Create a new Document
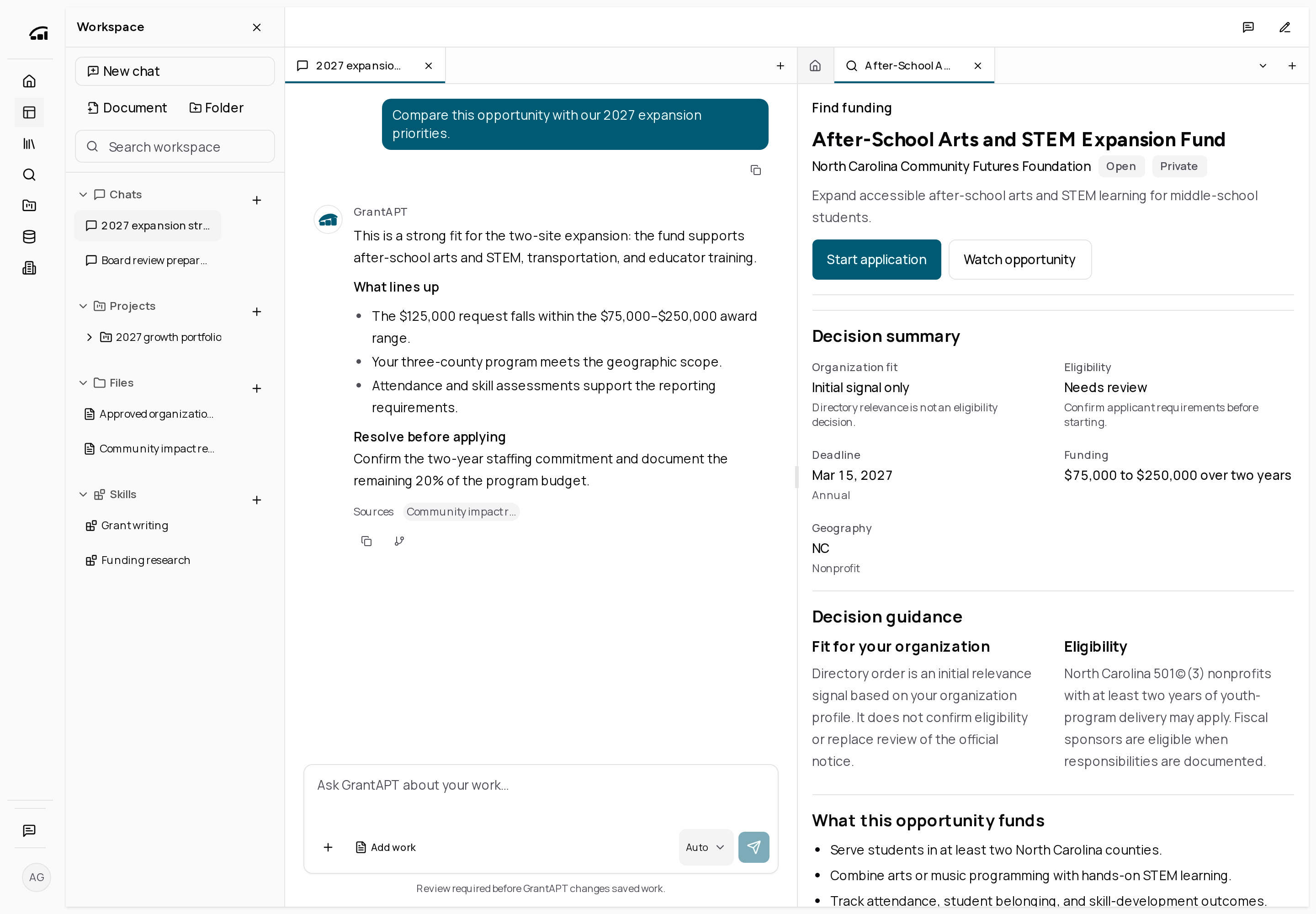Viewport: 1316px width, 914px height. pos(127,108)
